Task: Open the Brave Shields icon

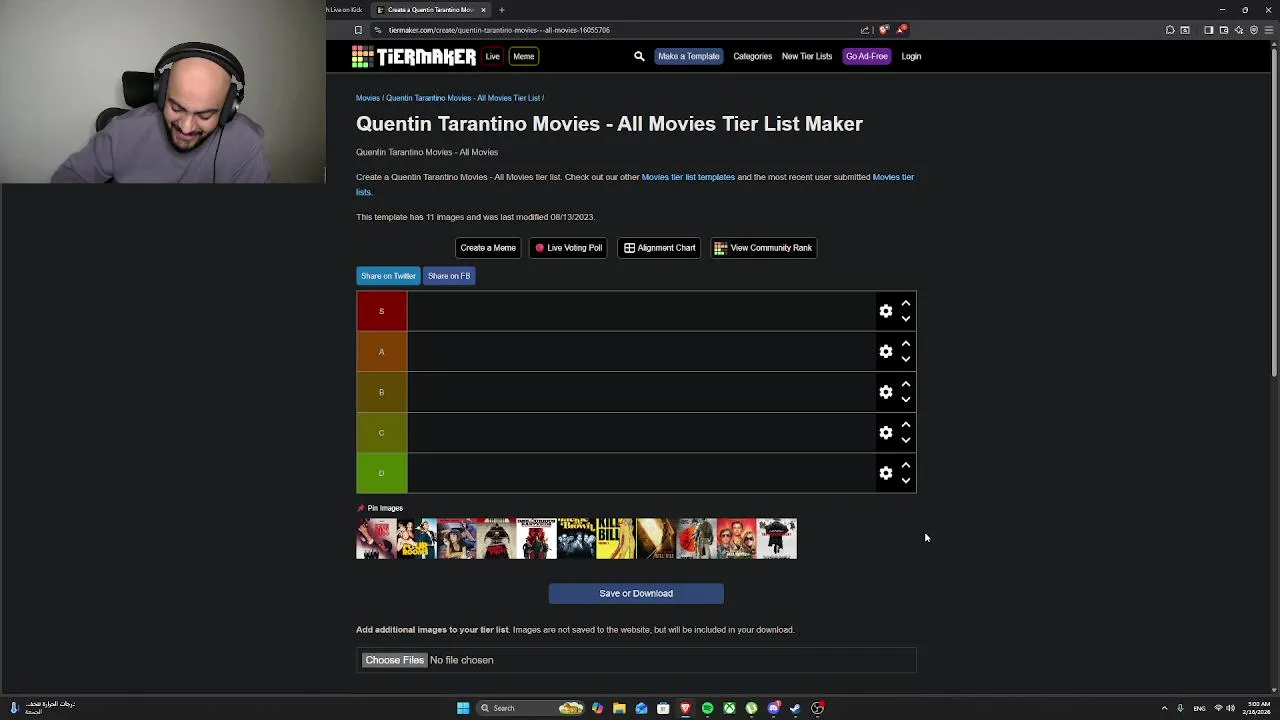Action: pyautogui.click(x=884, y=30)
